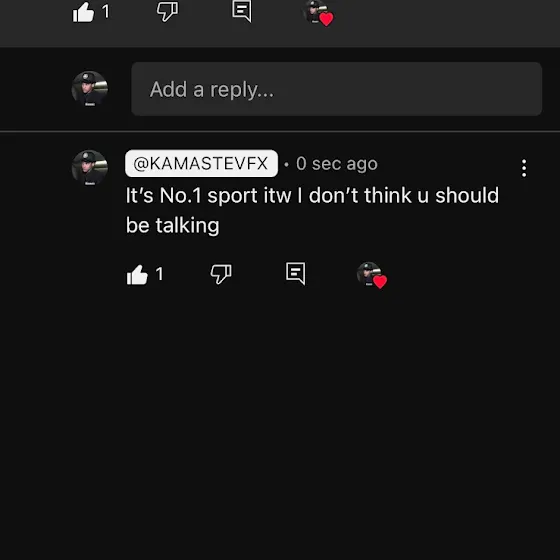This screenshot has width=560, height=560.
Task: Click the 'It's No.1 sport itw' text
Action: (x=208, y=196)
